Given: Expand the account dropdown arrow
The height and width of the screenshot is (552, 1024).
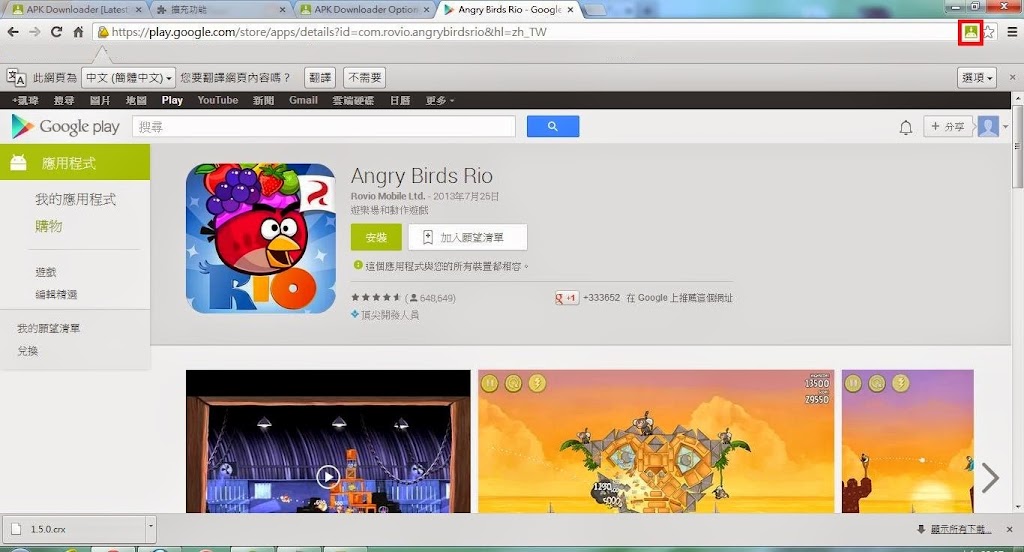Looking at the screenshot, I should (x=1006, y=127).
